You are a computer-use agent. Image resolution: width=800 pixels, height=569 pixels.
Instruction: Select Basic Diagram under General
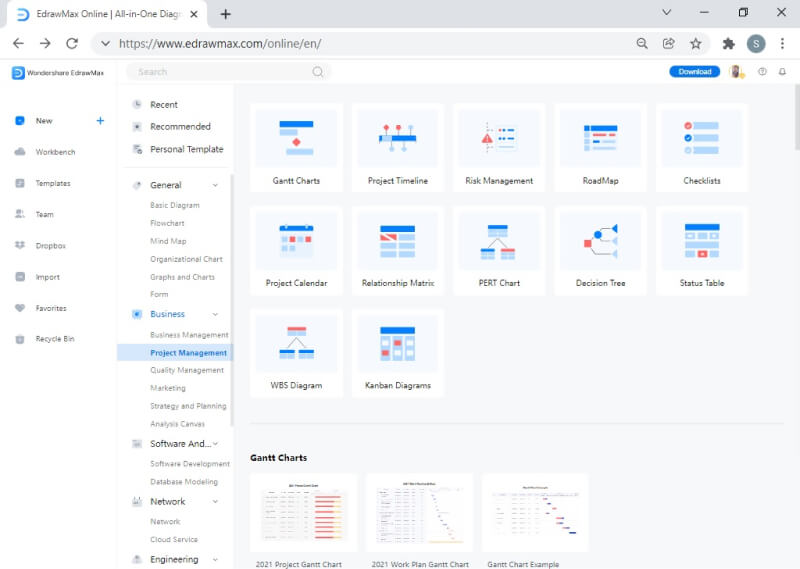pyautogui.click(x=175, y=205)
